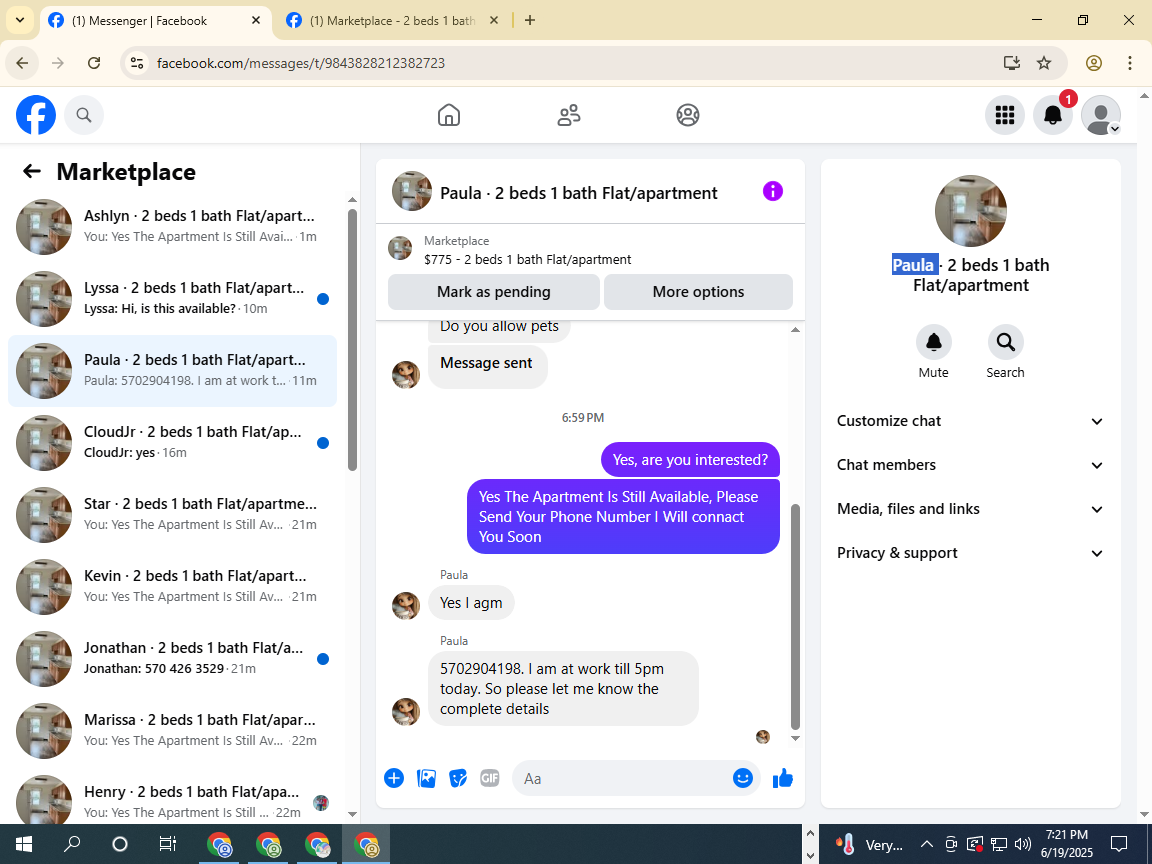Open the Chrome profile icon
This screenshot has height=864, width=1152.
(x=1094, y=63)
